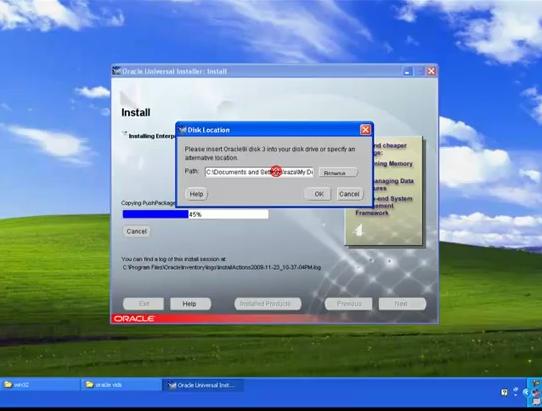Viewport: 542px width, 411px height.
Task: Open Help in the Disk Location dialog
Action: coord(196,194)
